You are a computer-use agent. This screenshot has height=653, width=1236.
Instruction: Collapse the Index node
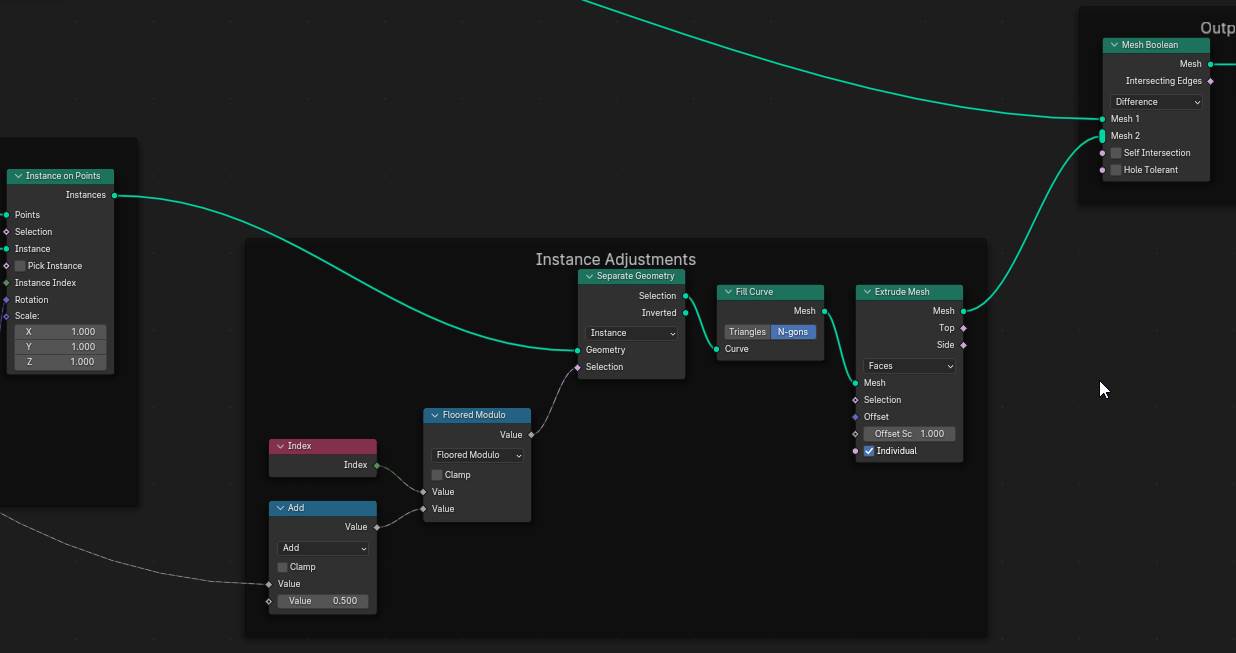coord(280,446)
